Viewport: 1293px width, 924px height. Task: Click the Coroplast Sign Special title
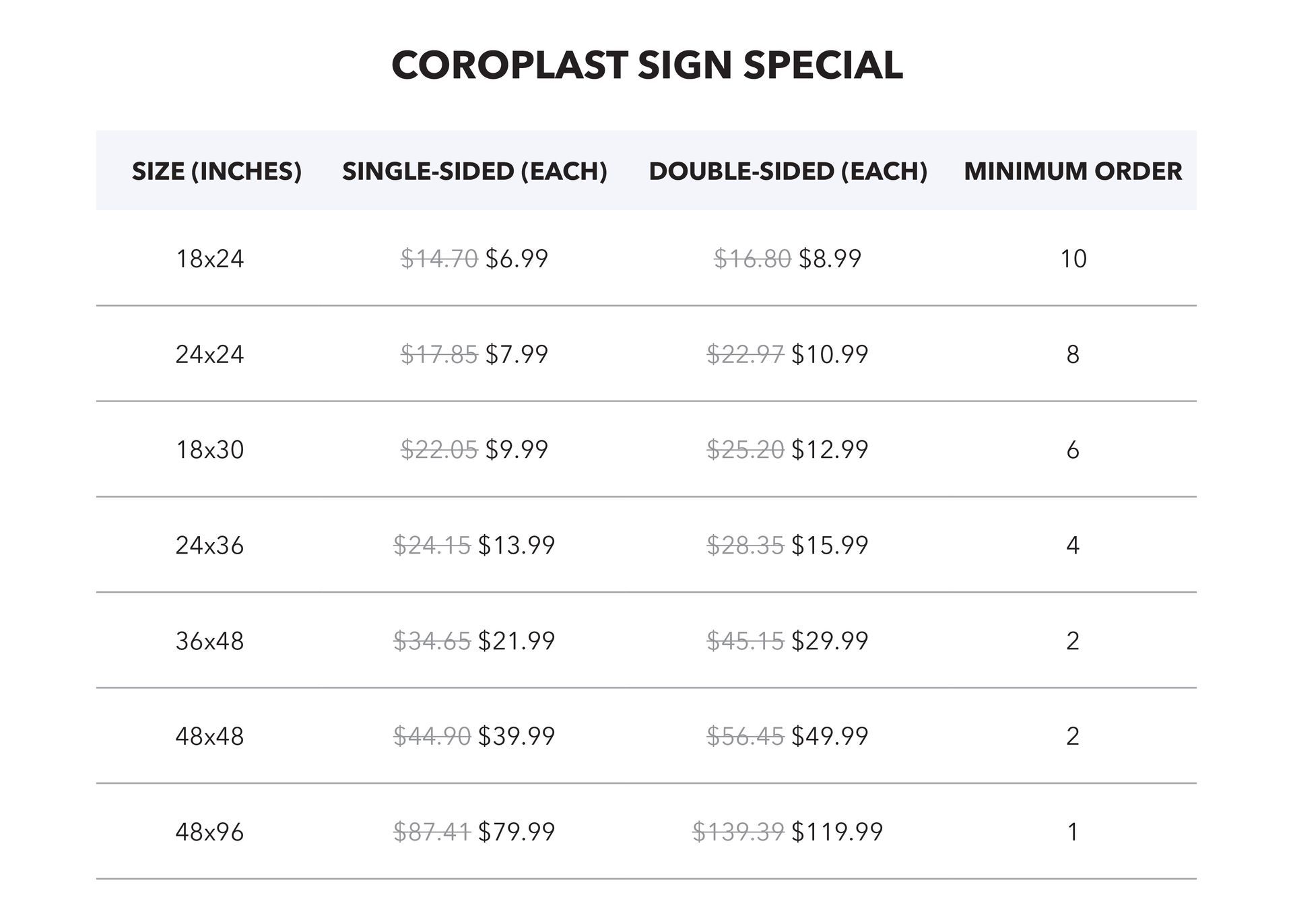click(x=646, y=65)
